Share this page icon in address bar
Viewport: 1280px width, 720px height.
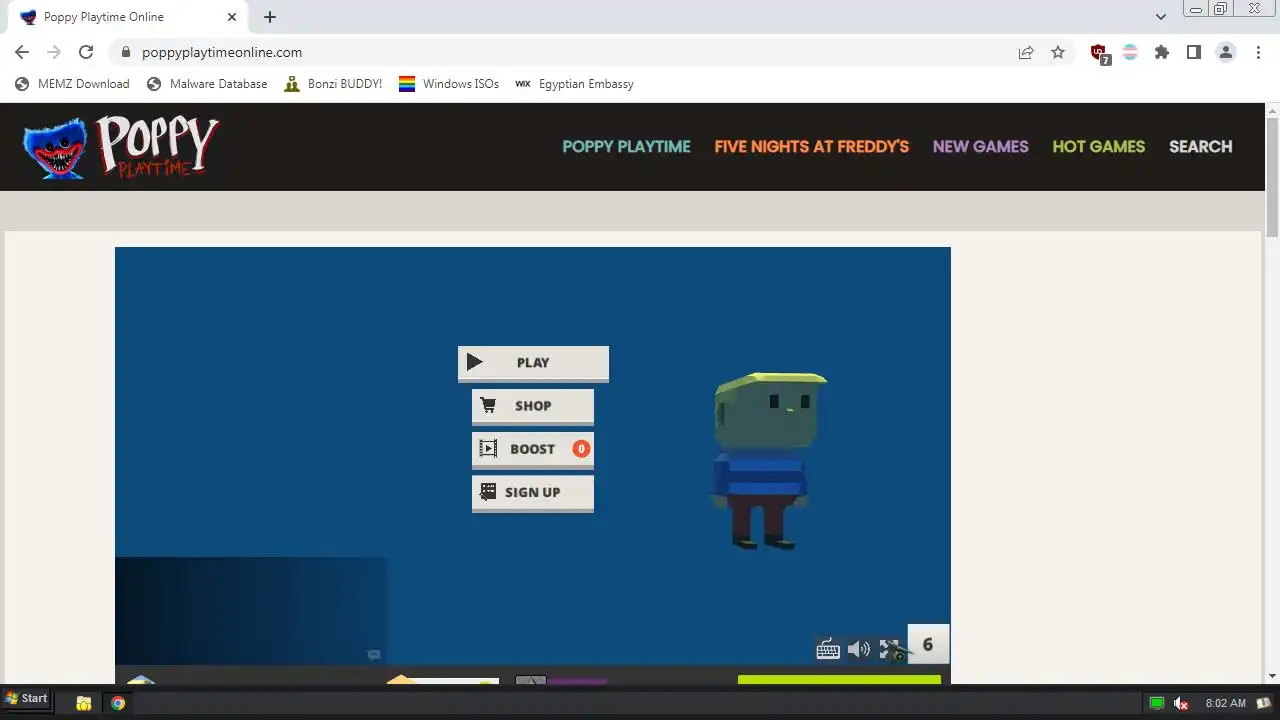point(1026,52)
